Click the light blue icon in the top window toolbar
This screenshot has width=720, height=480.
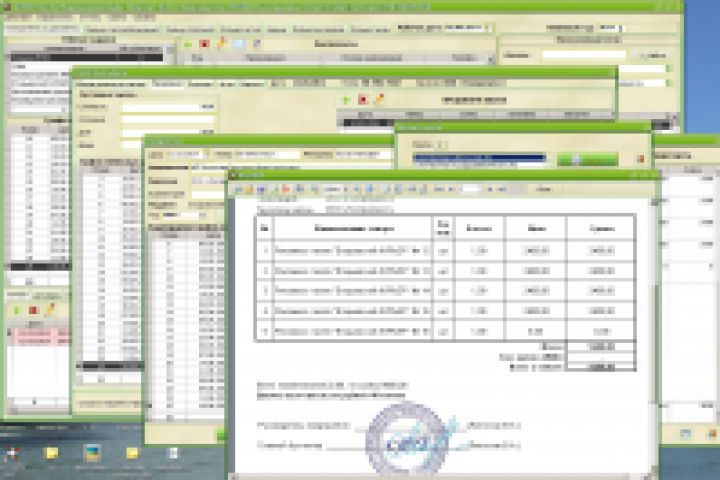[x=239, y=44]
